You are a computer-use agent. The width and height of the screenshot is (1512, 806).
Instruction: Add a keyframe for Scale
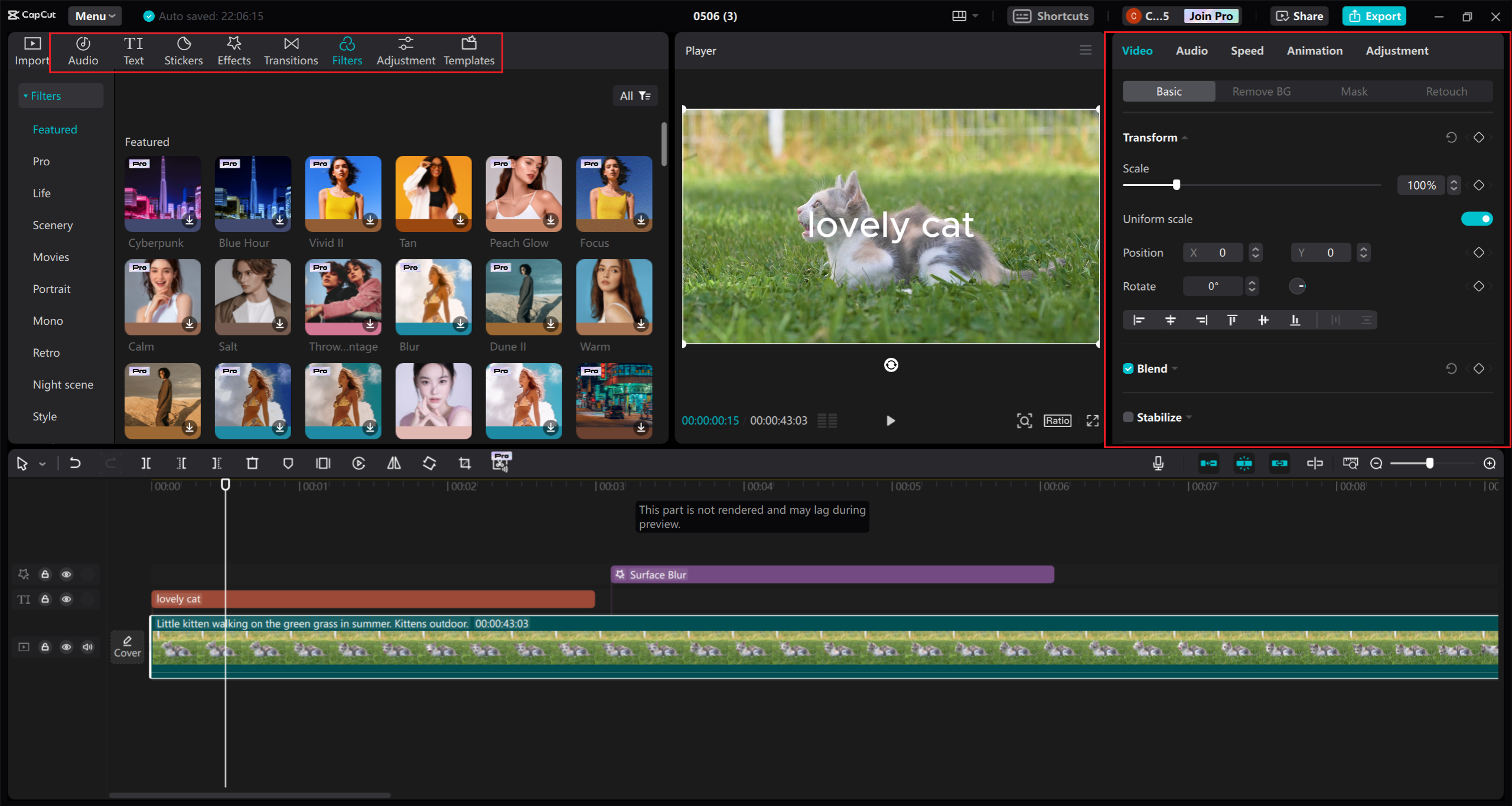[x=1479, y=185]
